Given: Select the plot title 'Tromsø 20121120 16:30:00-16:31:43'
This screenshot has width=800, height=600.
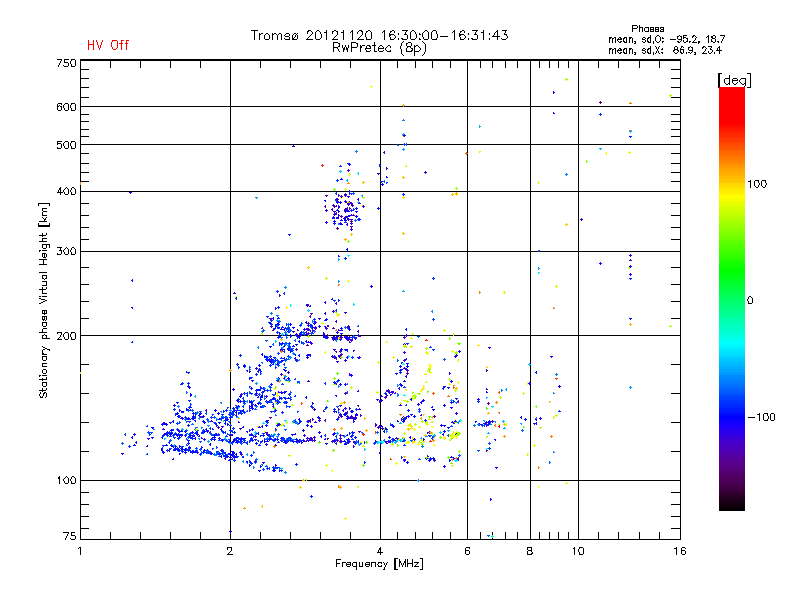Looking at the screenshot, I should coord(380,35).
